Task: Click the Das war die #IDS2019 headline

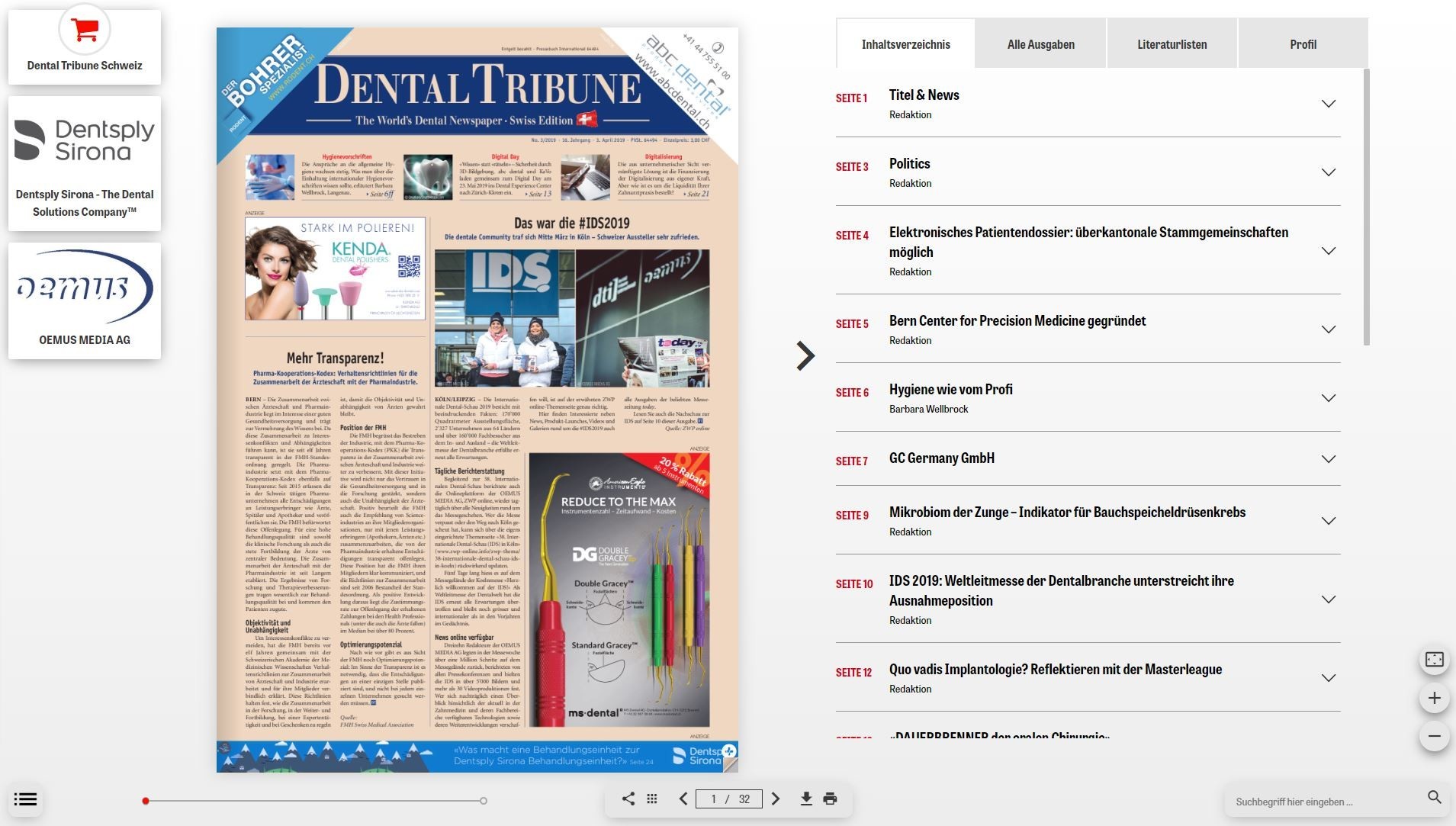Action: [572, 223]
